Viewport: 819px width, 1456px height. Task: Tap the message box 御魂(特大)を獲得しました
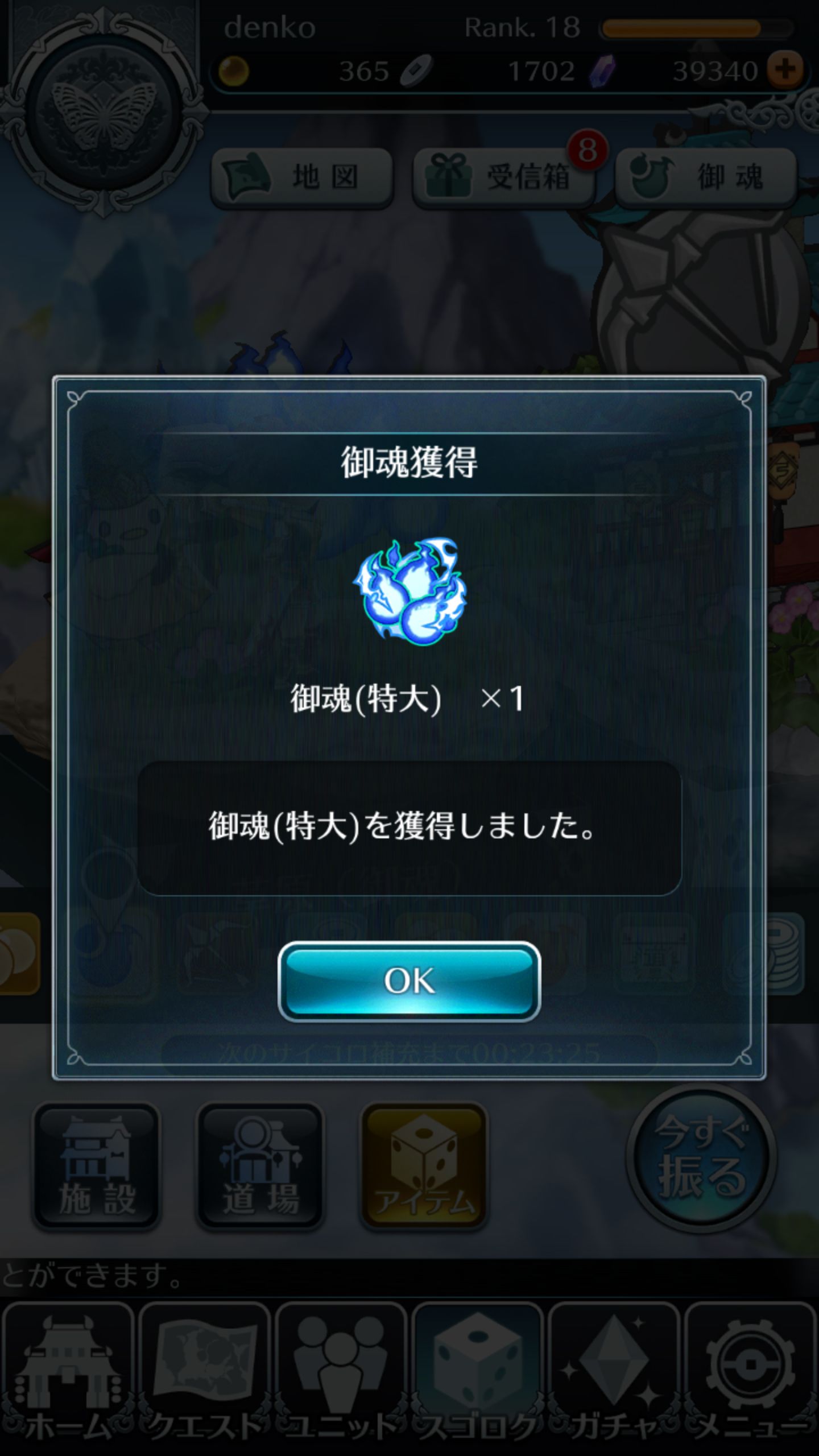click(x=409, y=828)
